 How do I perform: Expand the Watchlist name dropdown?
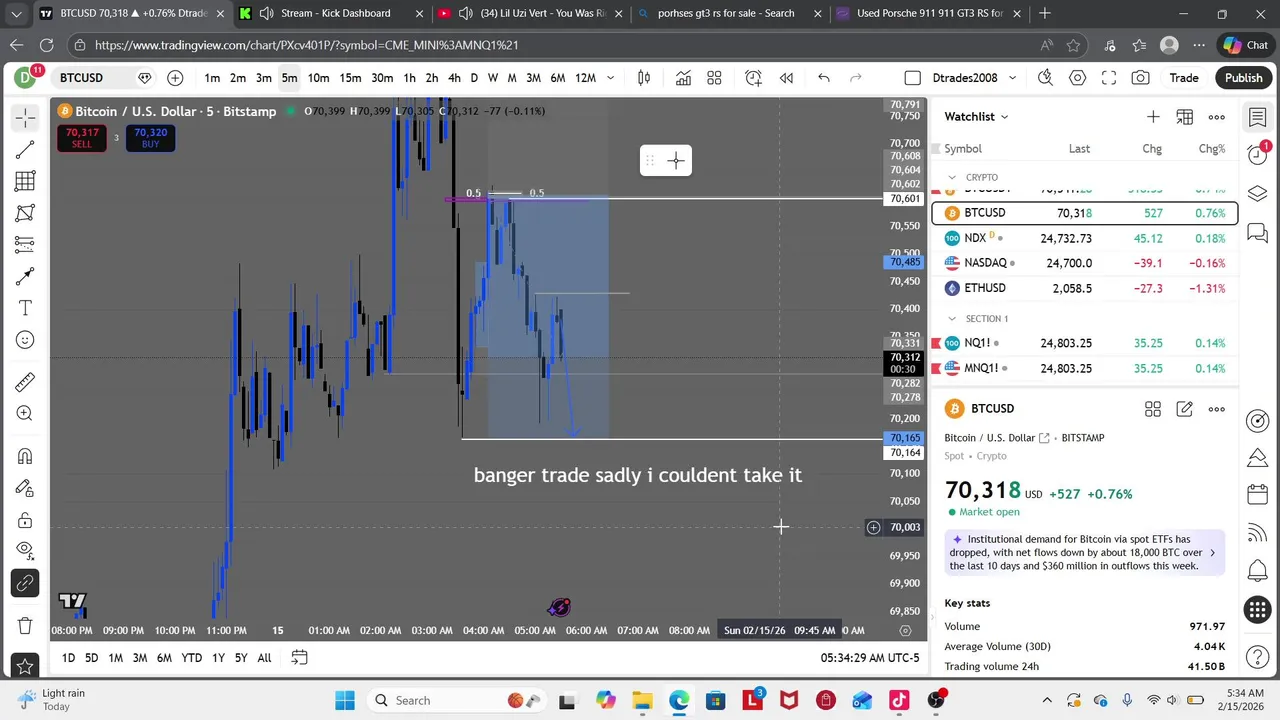(977, 117)
